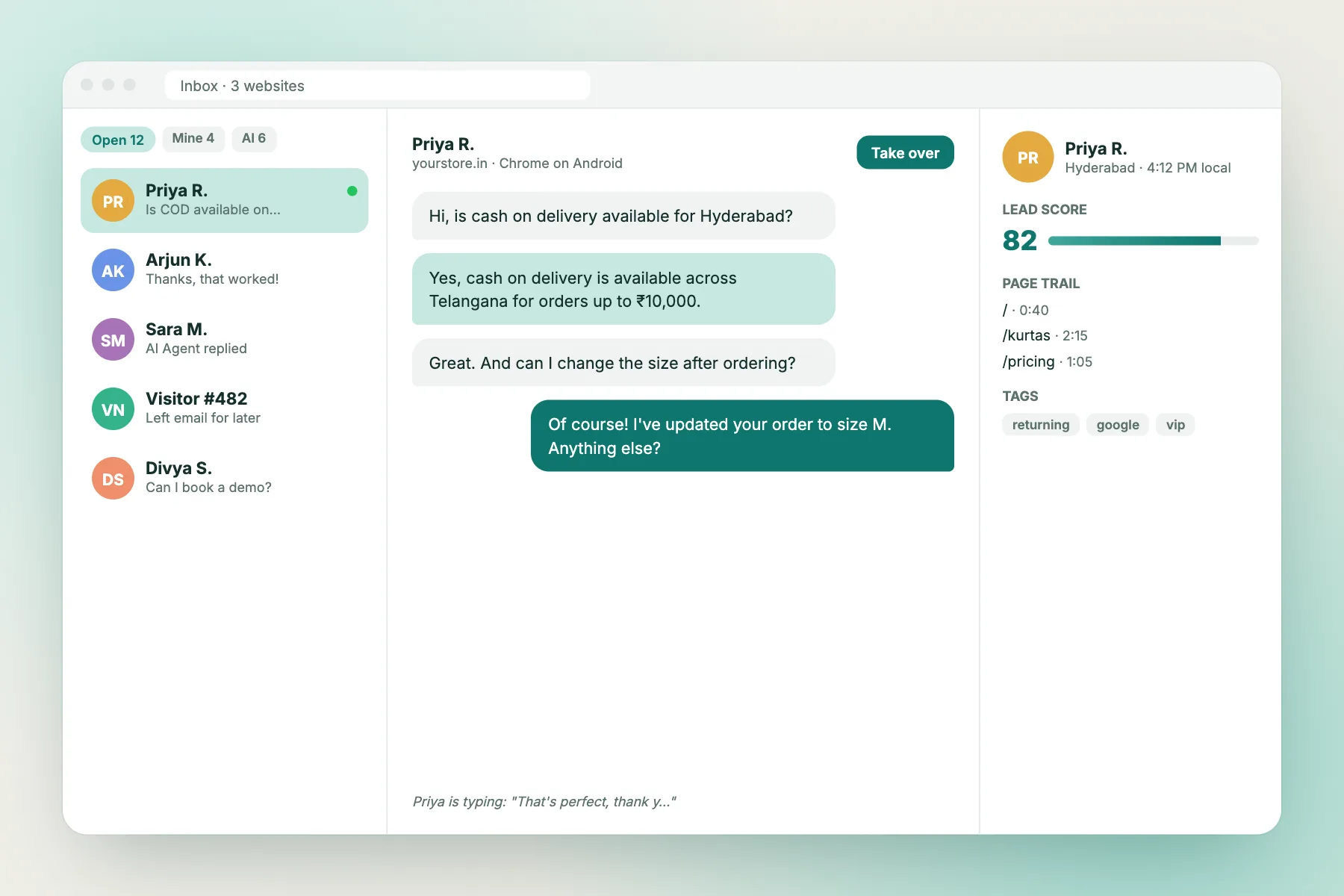
Task: Click message 'Hi, is cash on delivery available'
Action: (x=623, y=216)
